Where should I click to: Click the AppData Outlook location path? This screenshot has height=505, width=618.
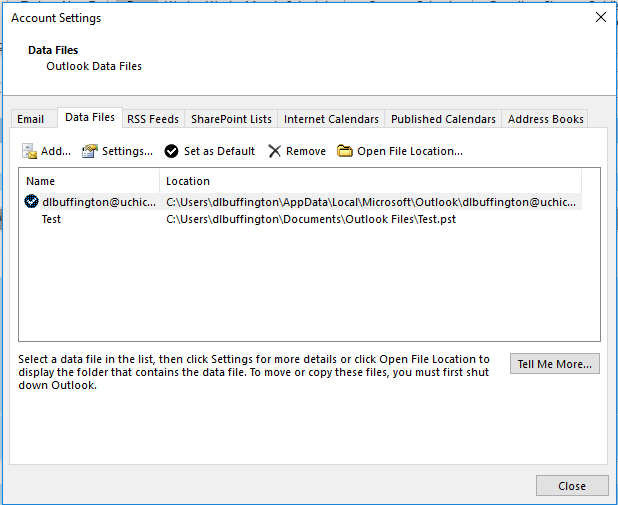click(x=371, y=202)
